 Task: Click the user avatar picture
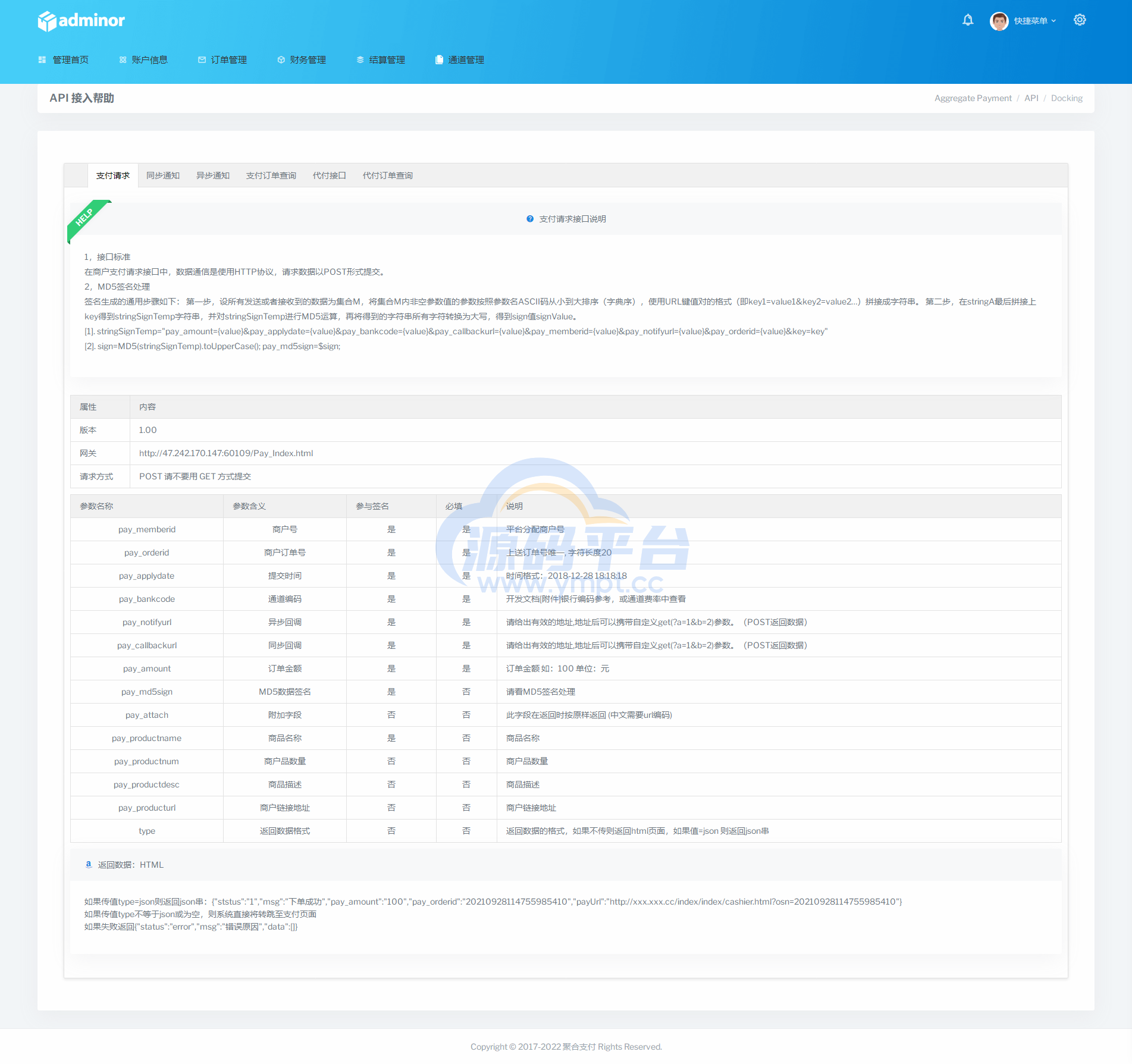[999, 21]
